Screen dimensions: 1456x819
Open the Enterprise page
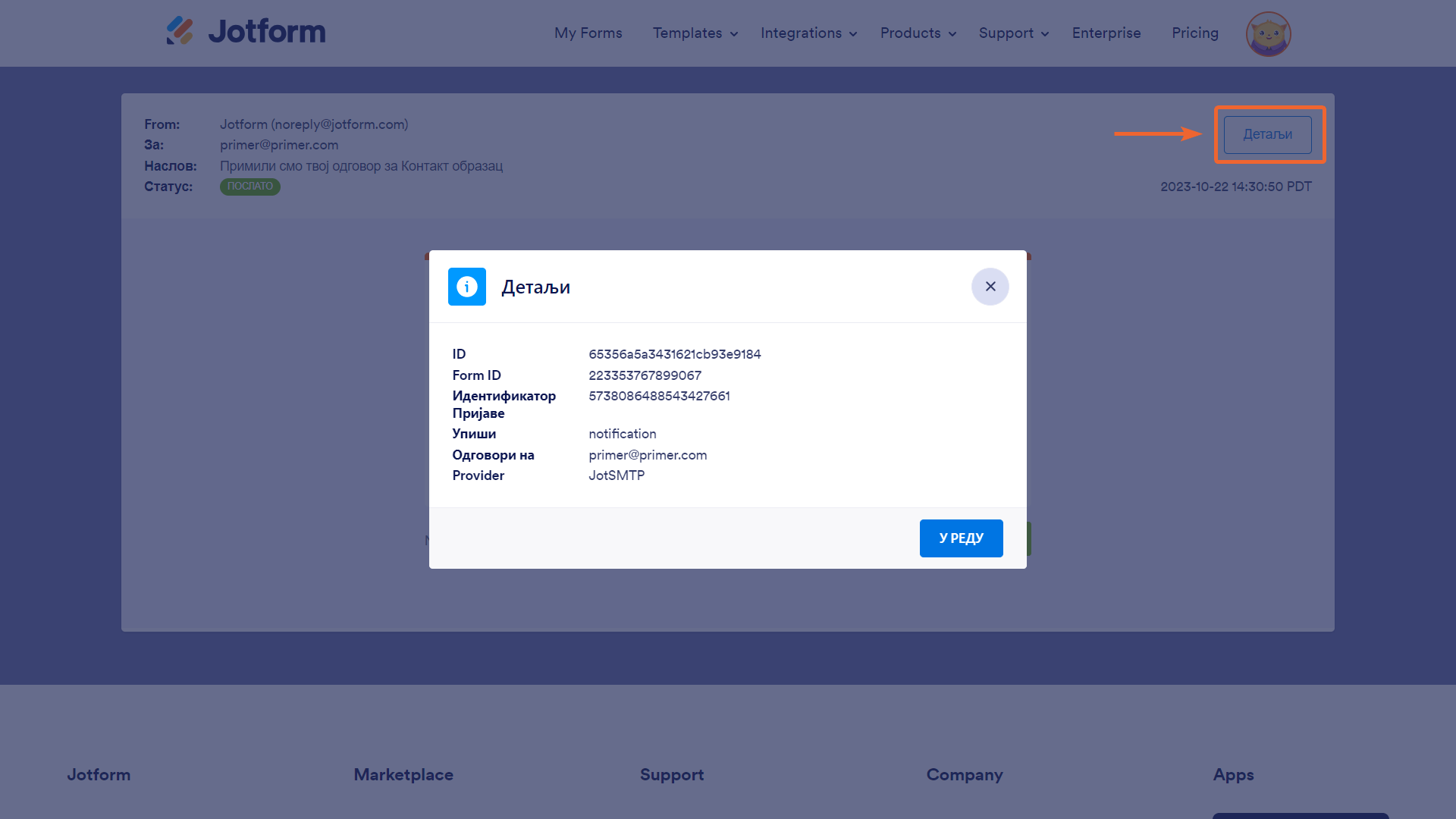pyautogui.click(x=1106, y=33)
